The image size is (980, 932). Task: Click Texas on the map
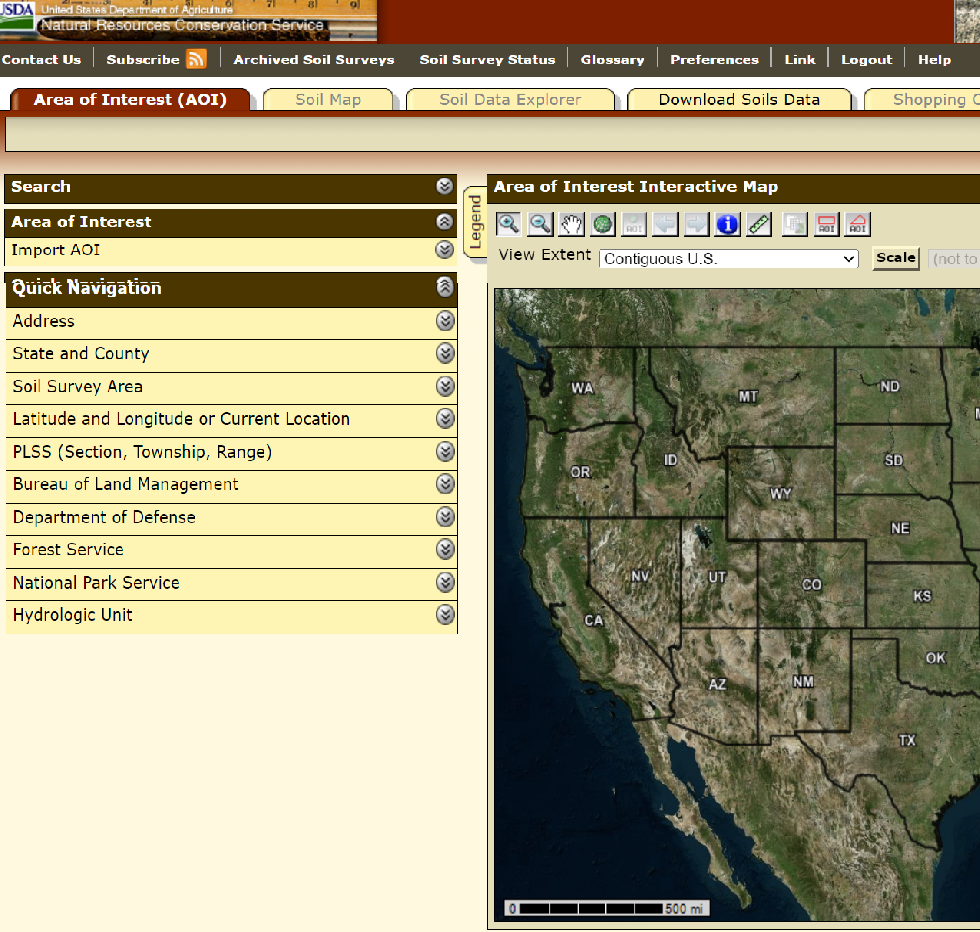coord(906,741)
